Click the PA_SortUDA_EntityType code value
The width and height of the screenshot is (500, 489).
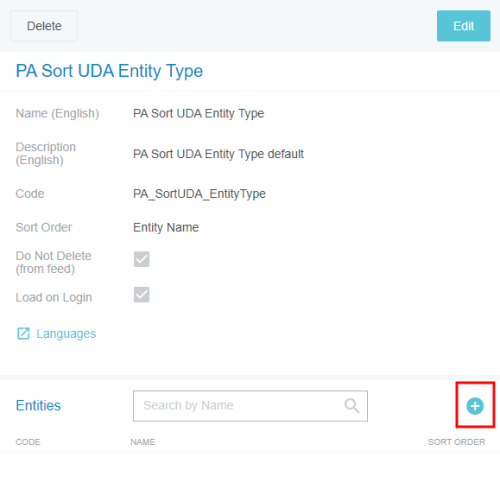199,194
